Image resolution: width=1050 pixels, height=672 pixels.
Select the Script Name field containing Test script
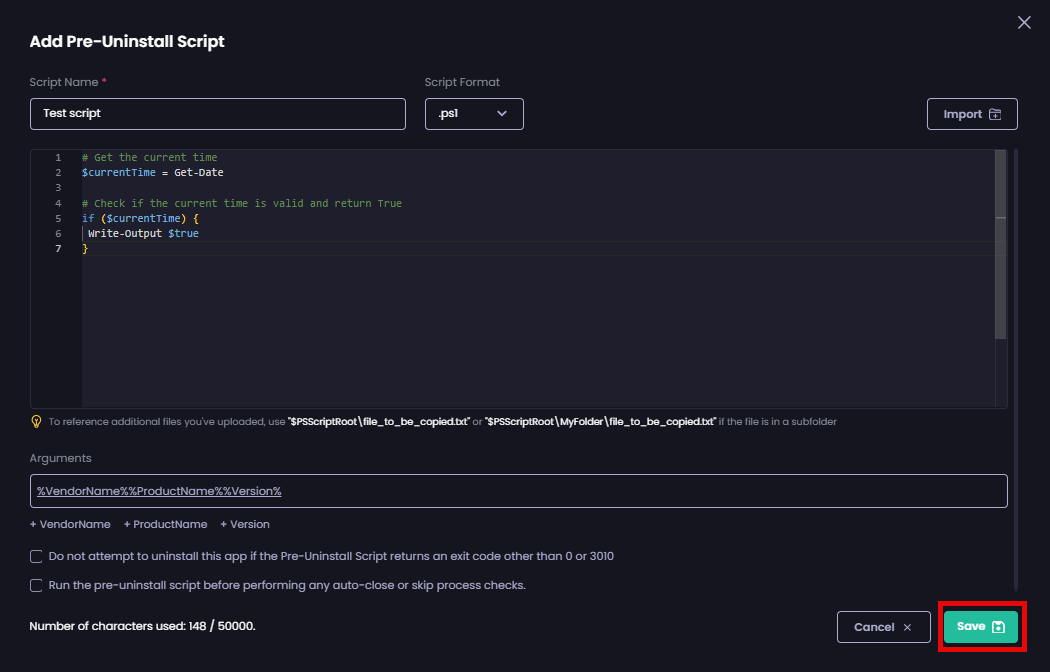218,113
